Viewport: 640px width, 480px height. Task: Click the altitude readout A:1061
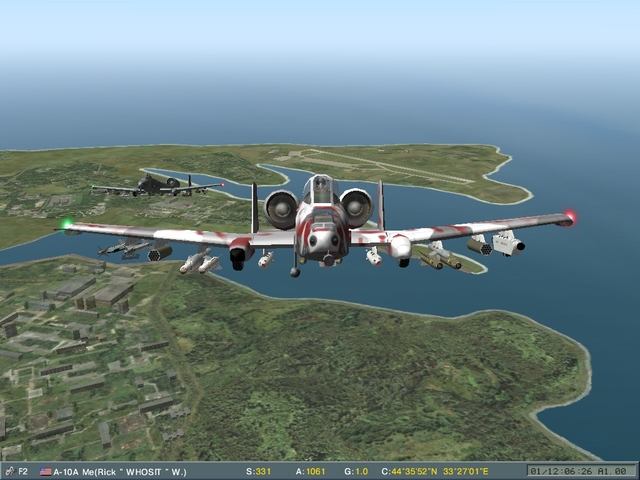310,472
